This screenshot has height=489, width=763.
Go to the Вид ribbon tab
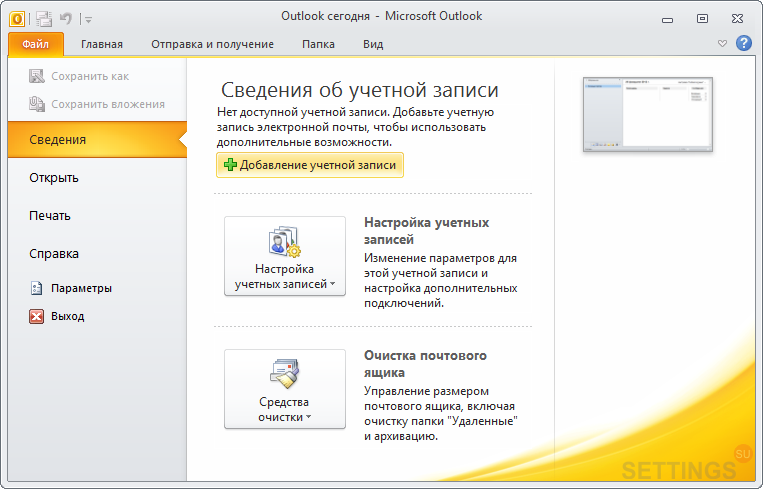(x=373, y=44)
